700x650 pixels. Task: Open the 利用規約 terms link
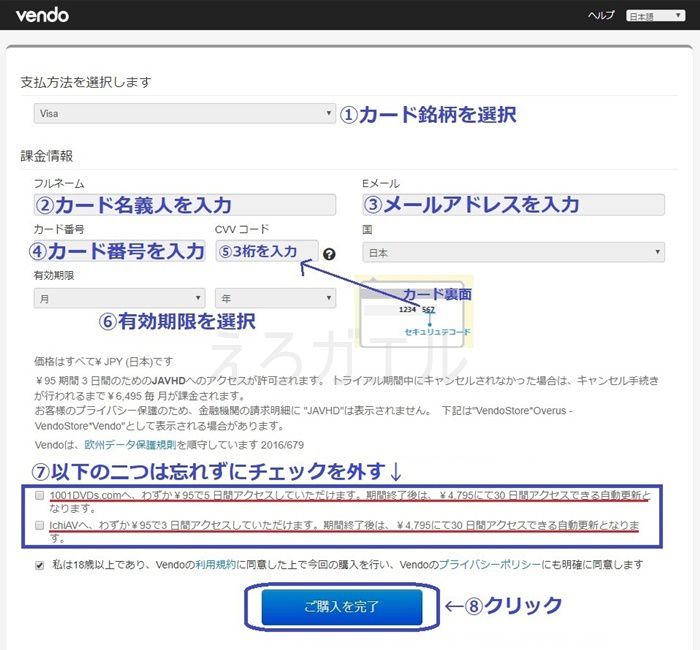pos(216,565)
